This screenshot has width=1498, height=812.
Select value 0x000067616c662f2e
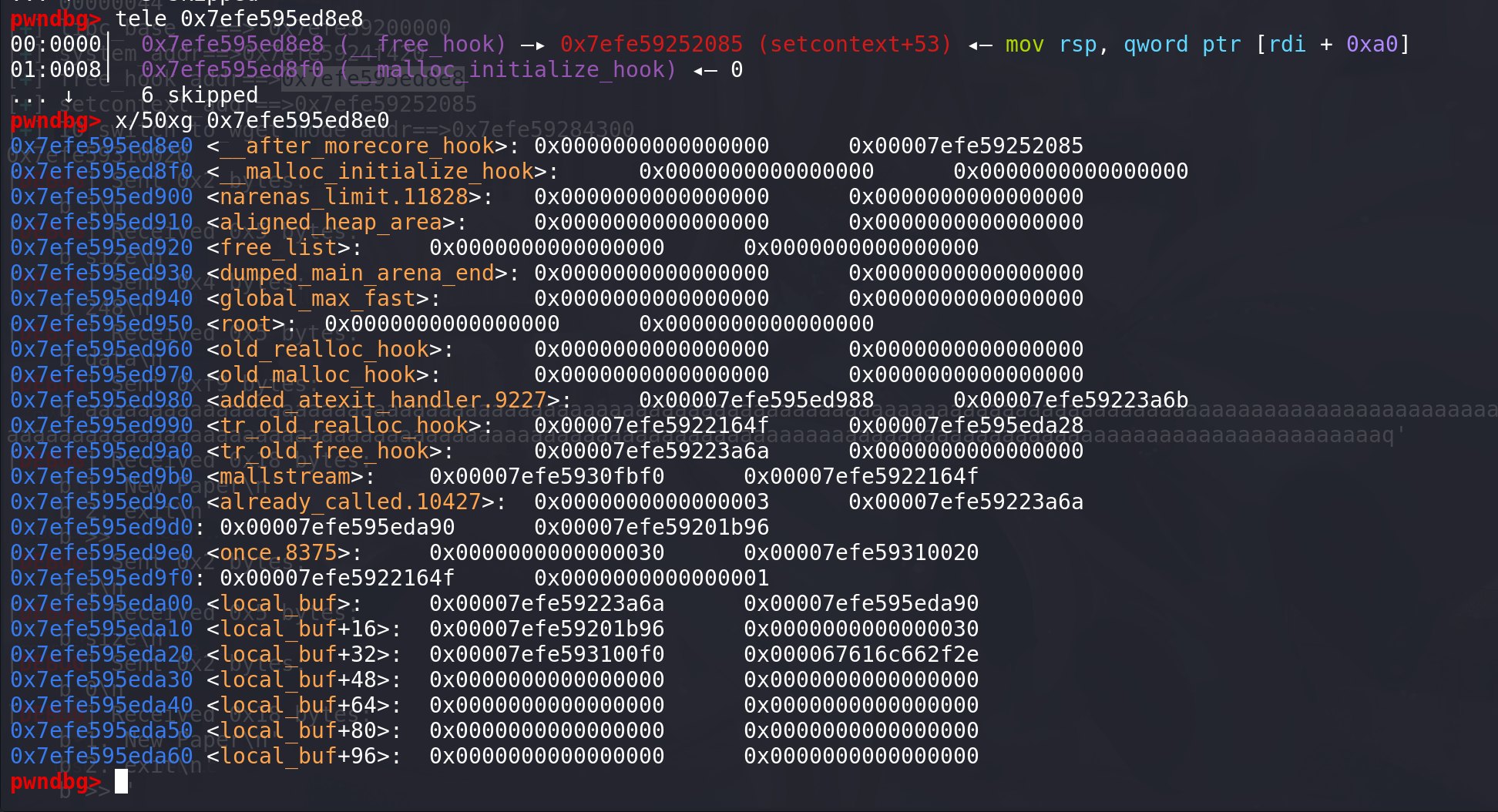pos(861,654)
